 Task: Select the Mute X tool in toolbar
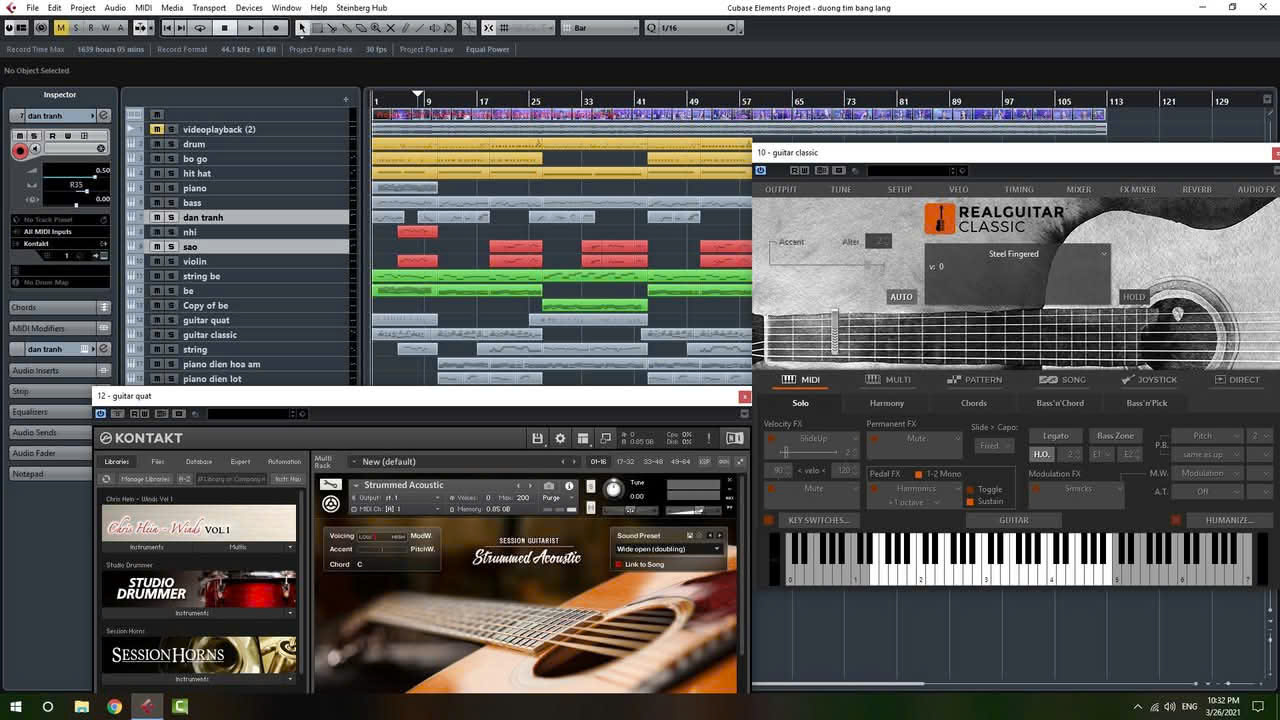(x=390, y=28)
